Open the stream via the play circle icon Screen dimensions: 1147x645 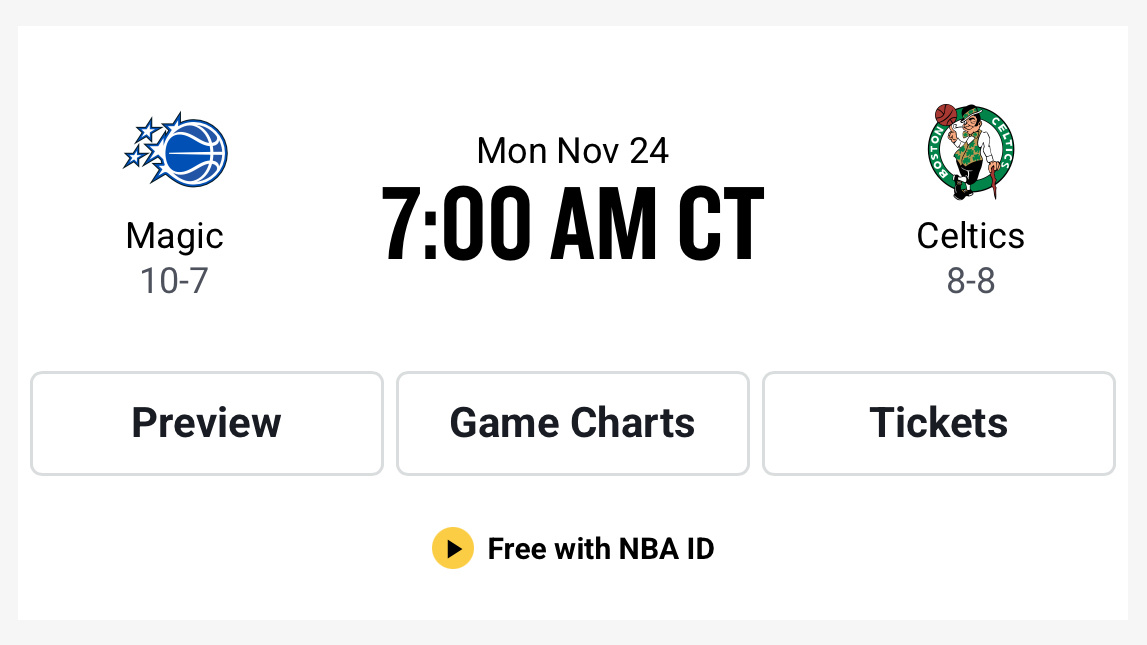pyautogui.click(x=453, y=548)
